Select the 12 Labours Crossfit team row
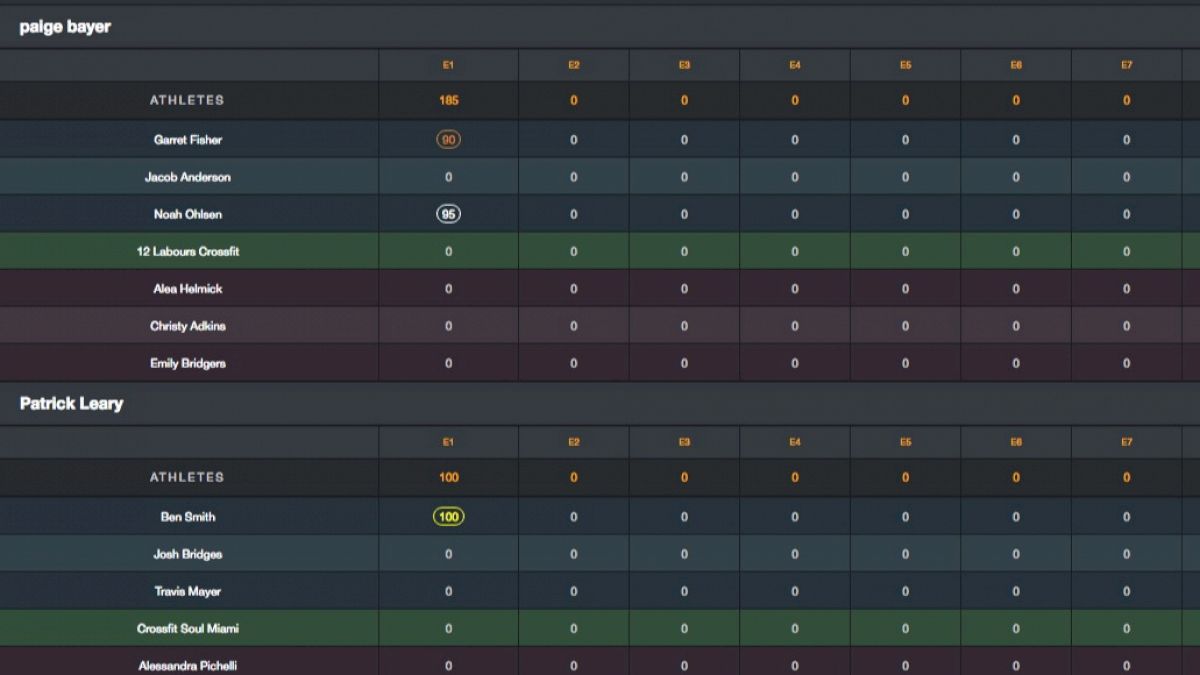The image size is (1200, 675). click(600, 252)
